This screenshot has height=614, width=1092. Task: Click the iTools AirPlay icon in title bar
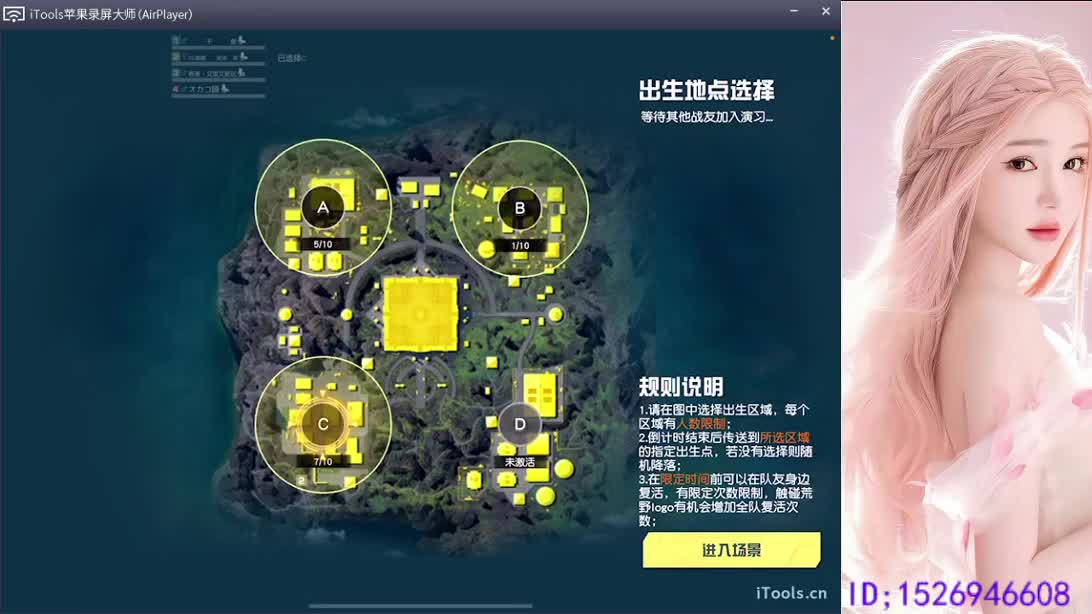[x=13, y=14]
